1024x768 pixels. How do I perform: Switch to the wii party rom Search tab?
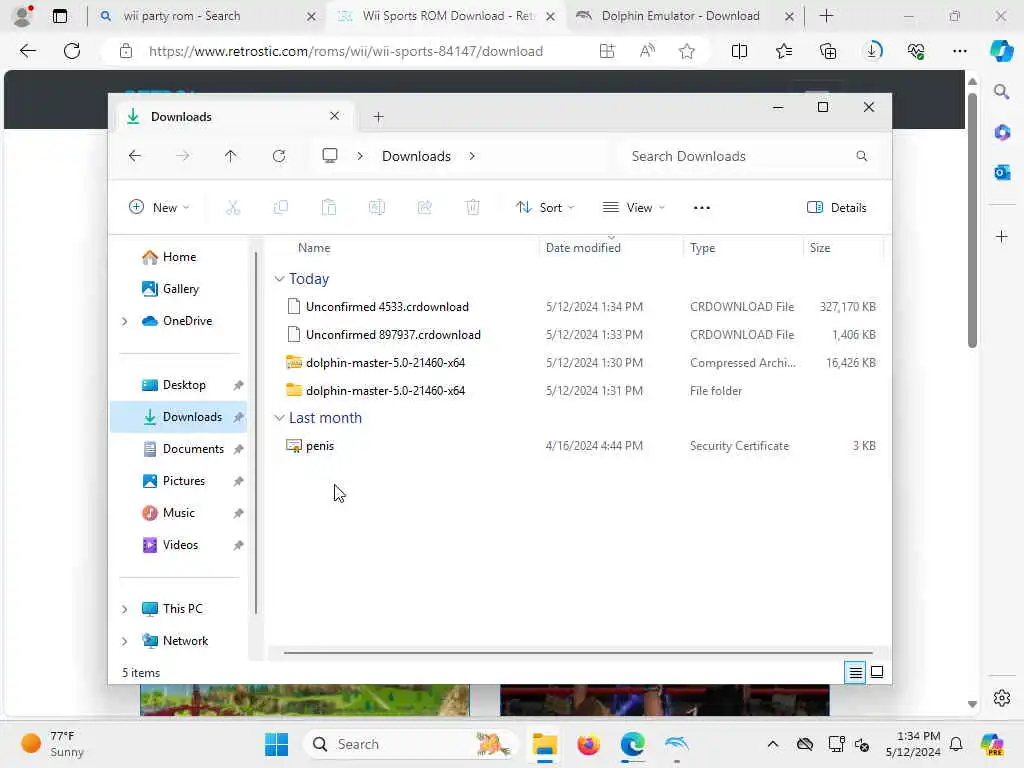click(x=208, y=16)
